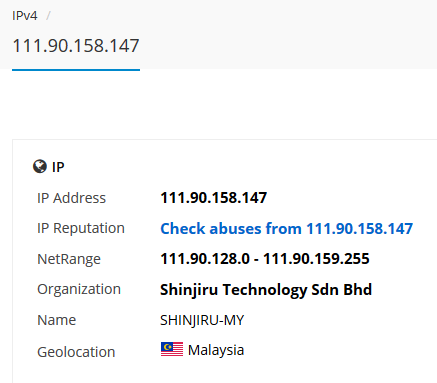The width and height of the screenshot is (437, 383).
Task: Click the Organization label
Action: pos(79,290)
